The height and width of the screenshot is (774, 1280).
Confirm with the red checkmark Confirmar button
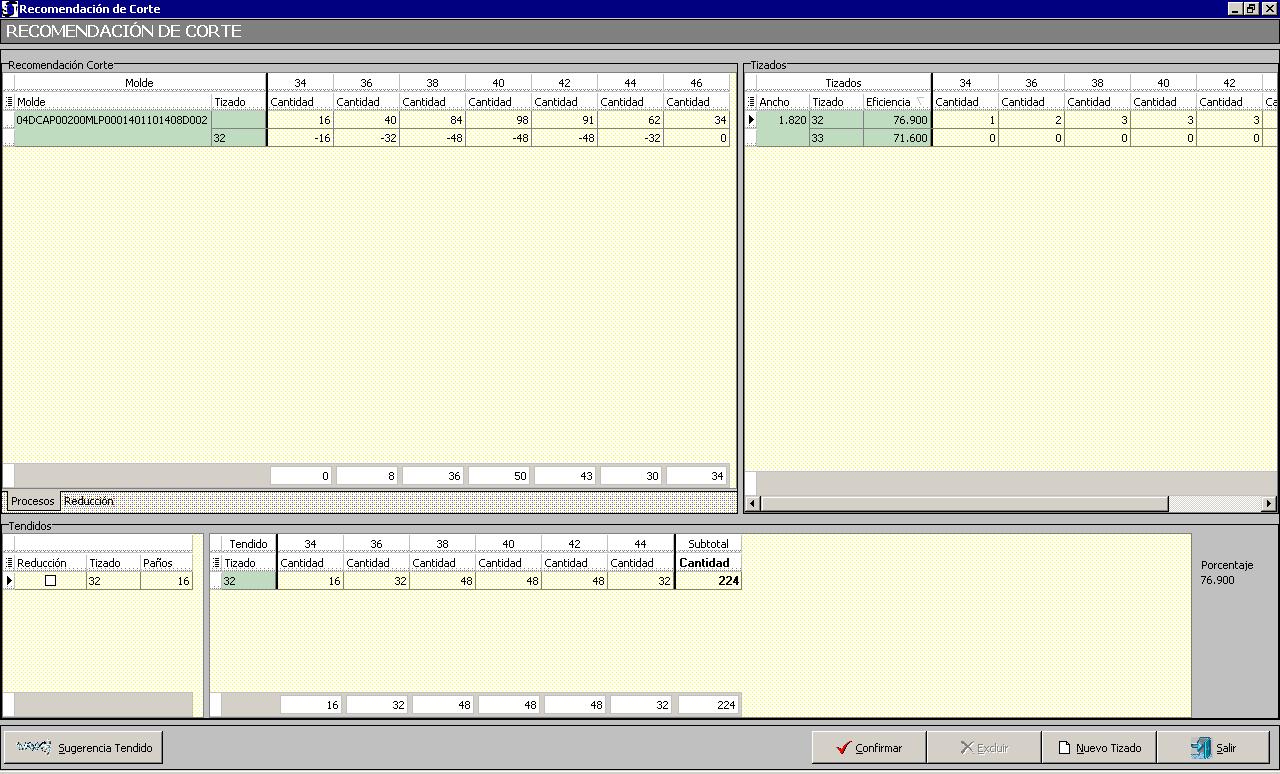click(868, 748)
